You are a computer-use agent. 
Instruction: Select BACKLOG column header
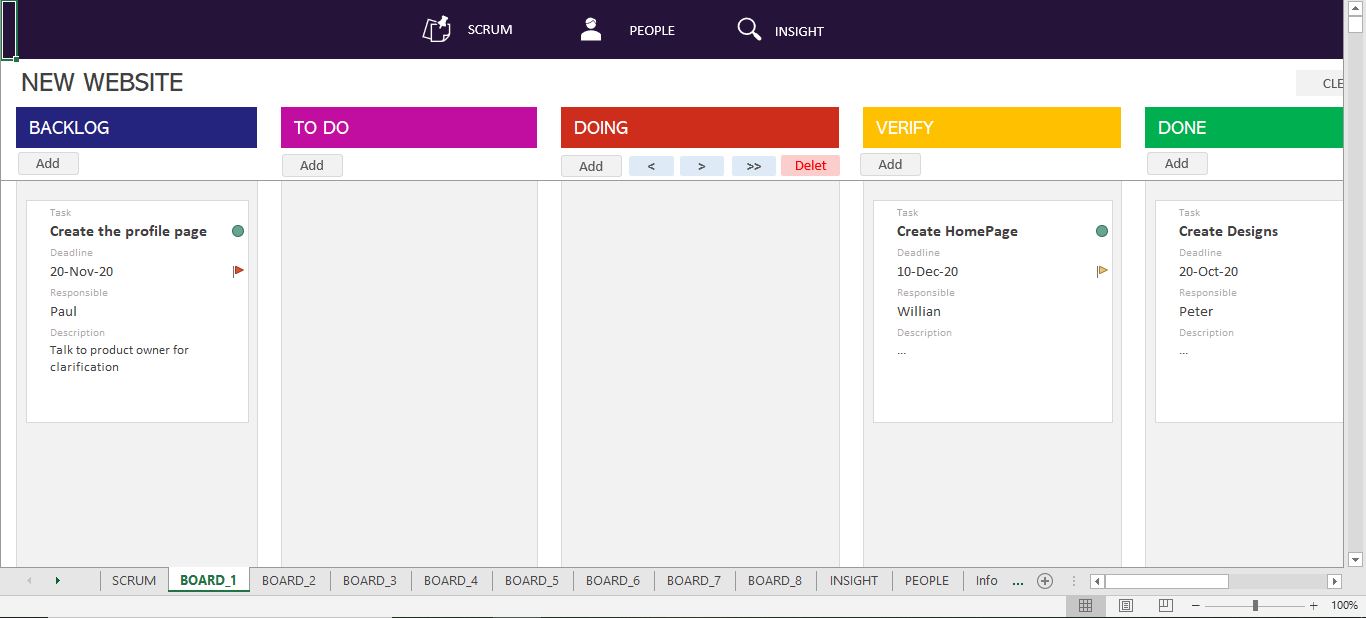click(x=137, y=128)
